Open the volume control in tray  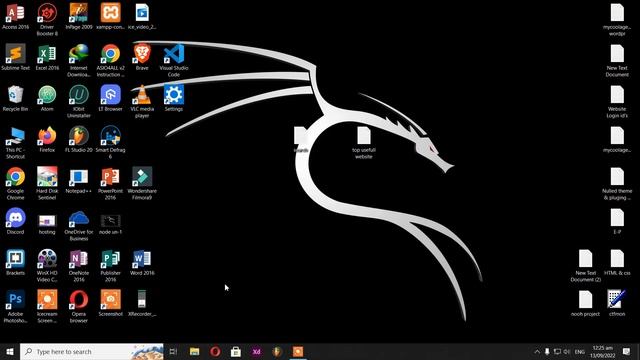point(567,351)
